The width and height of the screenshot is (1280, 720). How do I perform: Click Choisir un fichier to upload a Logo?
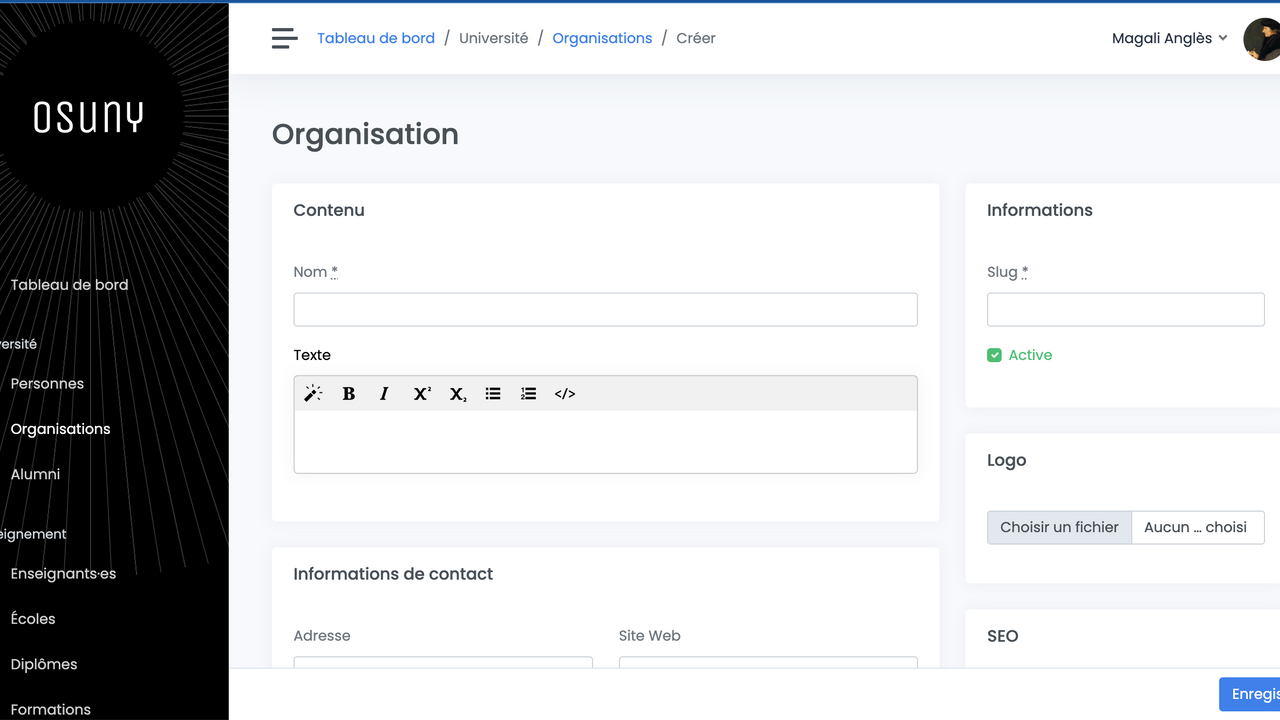pos(1059,527)
